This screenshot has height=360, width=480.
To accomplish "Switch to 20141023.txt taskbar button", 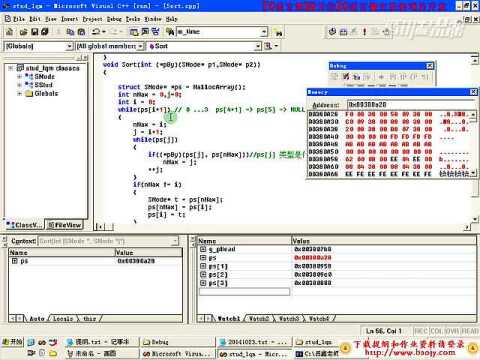I will click(254, 342).
